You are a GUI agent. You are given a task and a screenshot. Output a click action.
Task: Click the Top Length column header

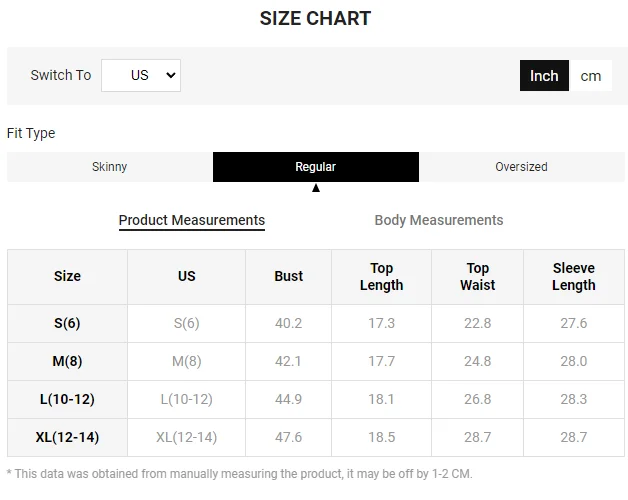tap(381, 276)
